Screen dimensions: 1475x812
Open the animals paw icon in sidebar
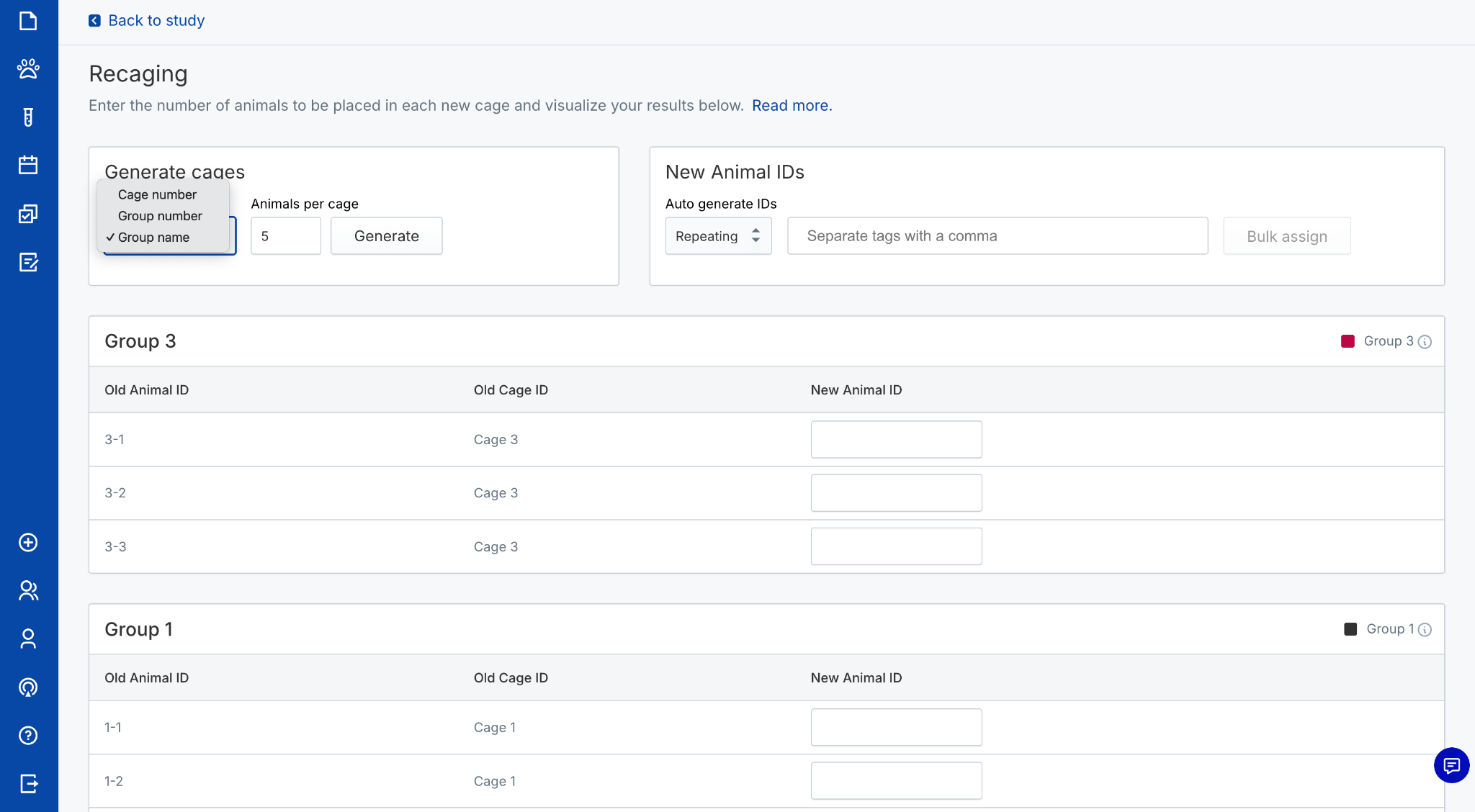coord(28,69)
